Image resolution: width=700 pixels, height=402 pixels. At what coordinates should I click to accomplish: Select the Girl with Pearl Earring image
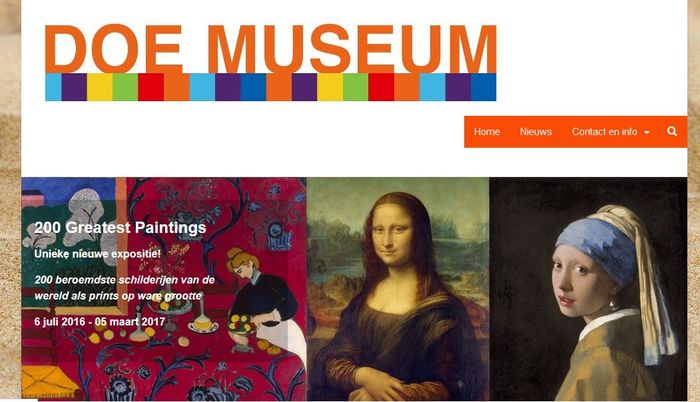[x=588, y=289]
